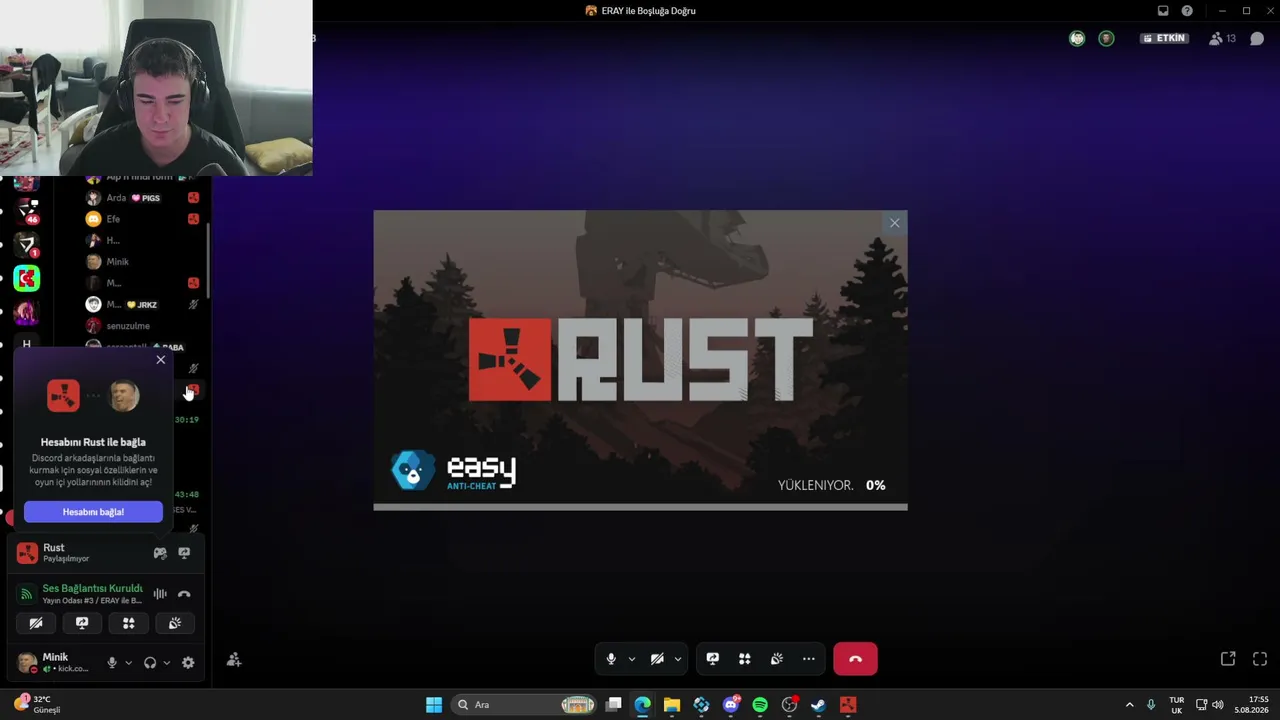Toggle camera in voice panel
Image resolution: width=1280 pixels, height=720 pixels.
tap(36, 623)
